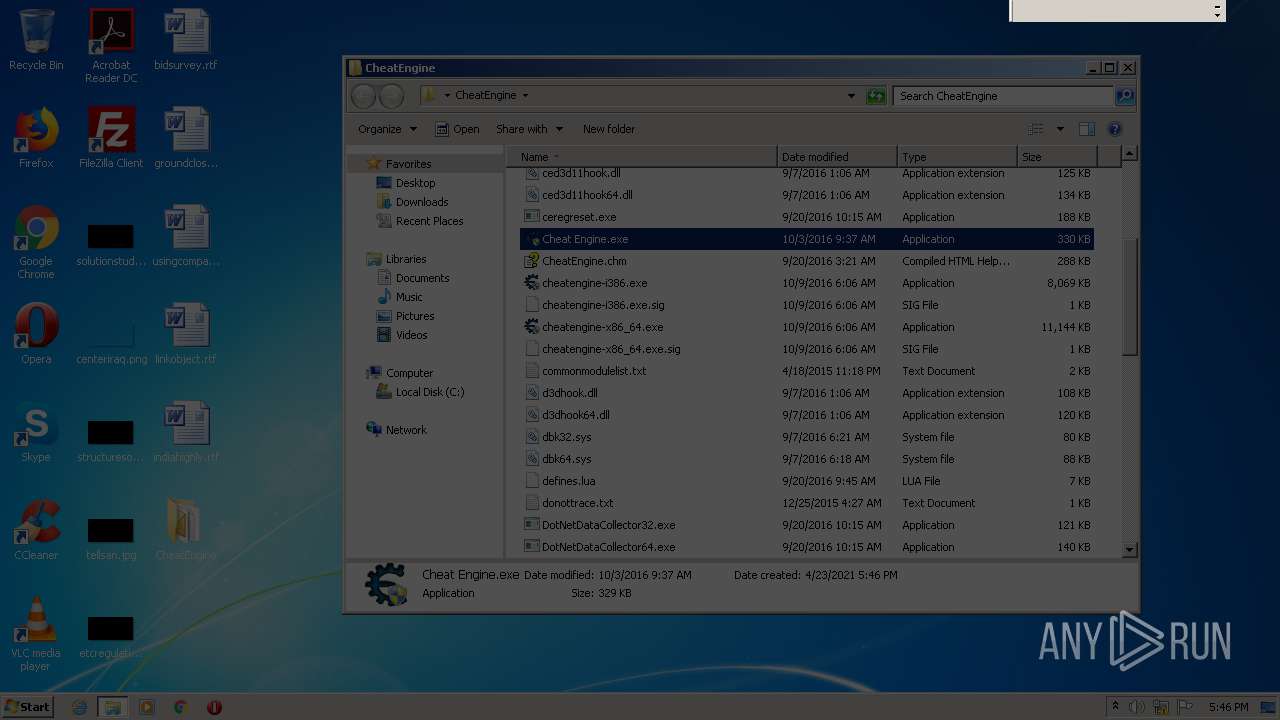The height and width of the screenshot is (720, 1280).
Task: Open CCleaner desktop shortcut
Action: [36, 530]
